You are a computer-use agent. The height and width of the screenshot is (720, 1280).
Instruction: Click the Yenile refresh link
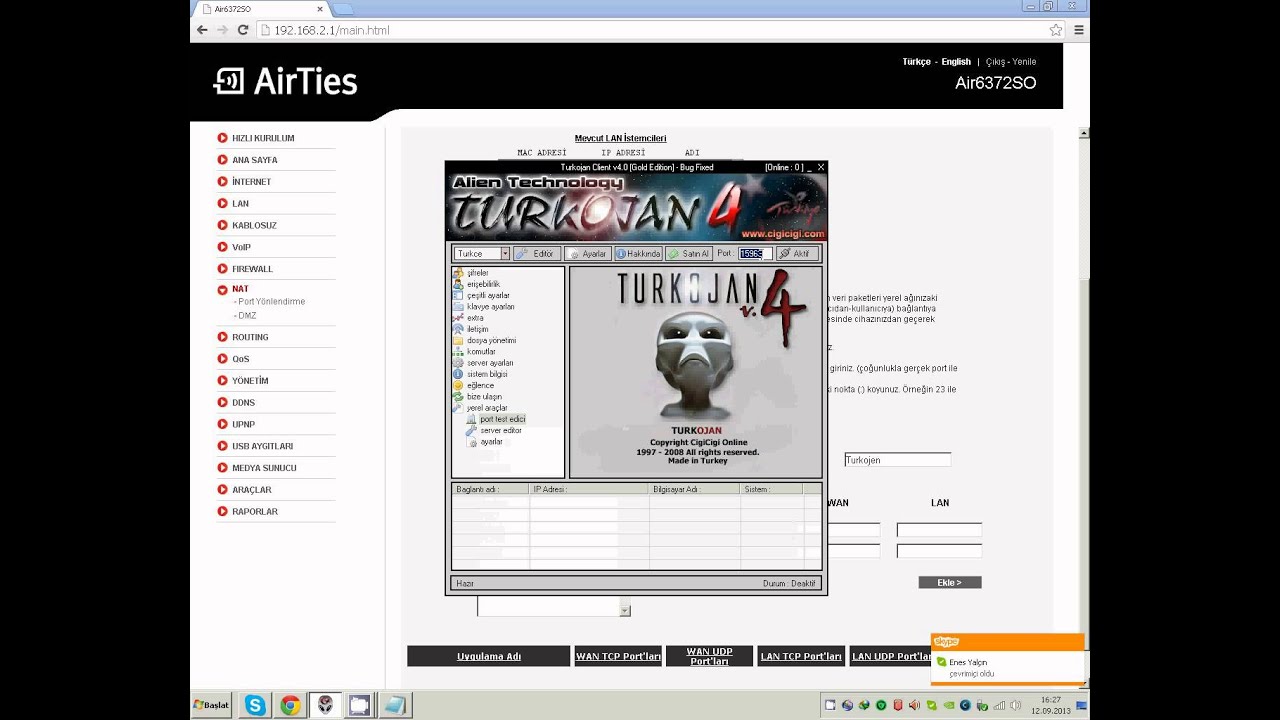tap(1024, 62)
